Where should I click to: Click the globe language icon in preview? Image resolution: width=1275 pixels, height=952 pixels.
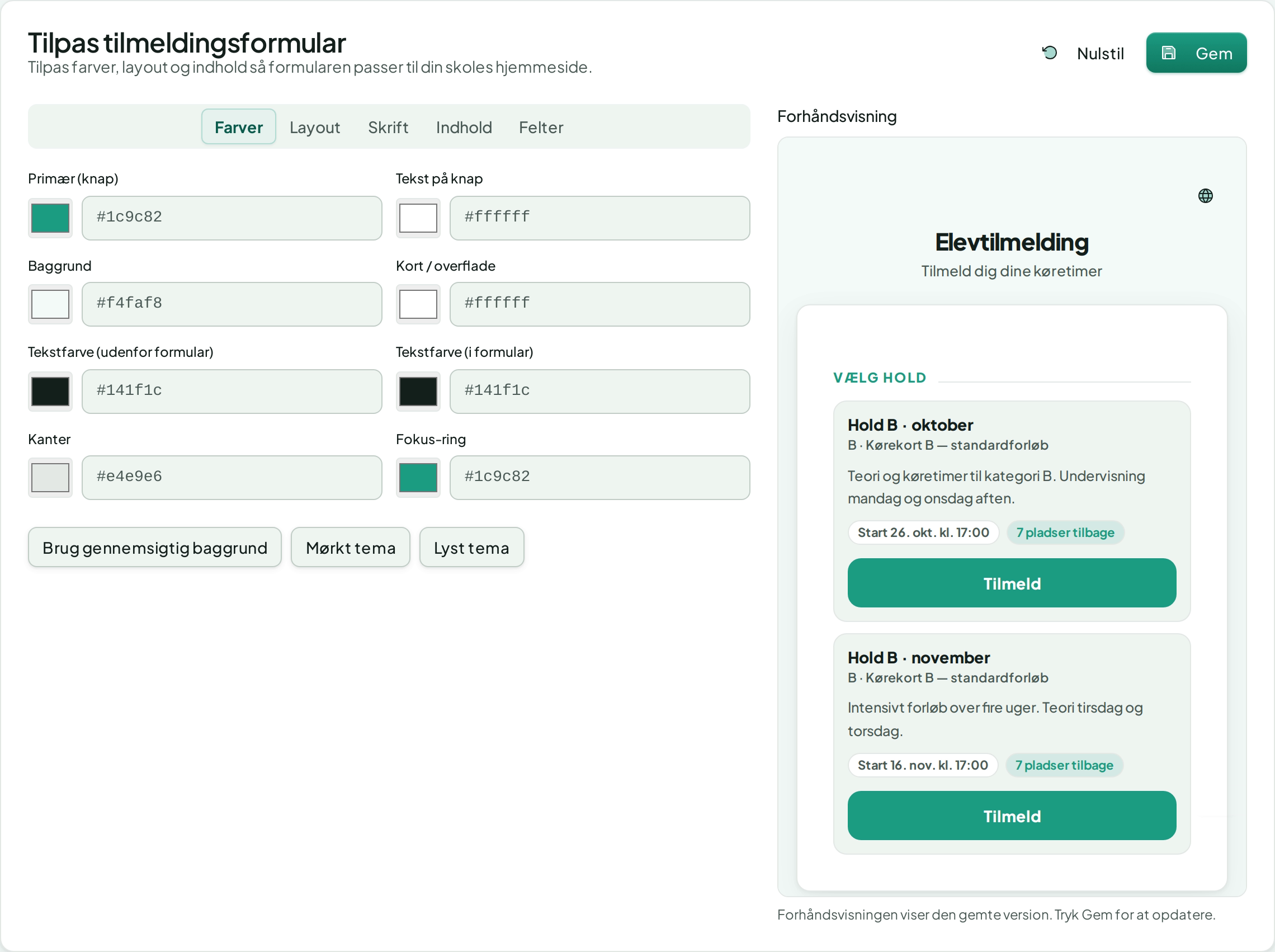pyautogui.click(x=1205, y=196)
